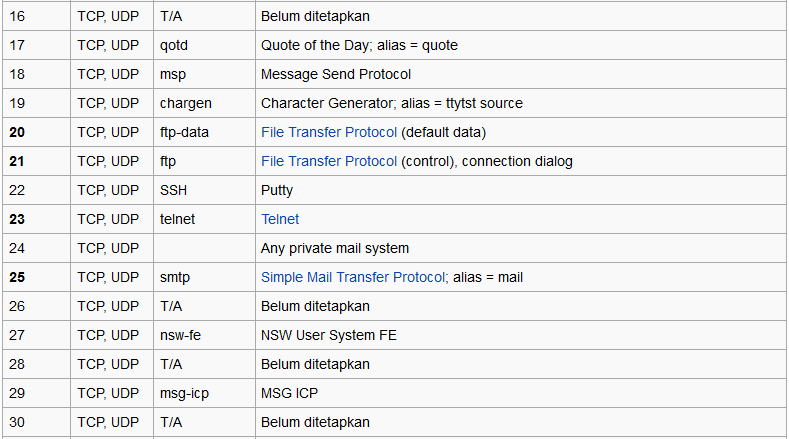Click the Telnet link

click(280, 219)
